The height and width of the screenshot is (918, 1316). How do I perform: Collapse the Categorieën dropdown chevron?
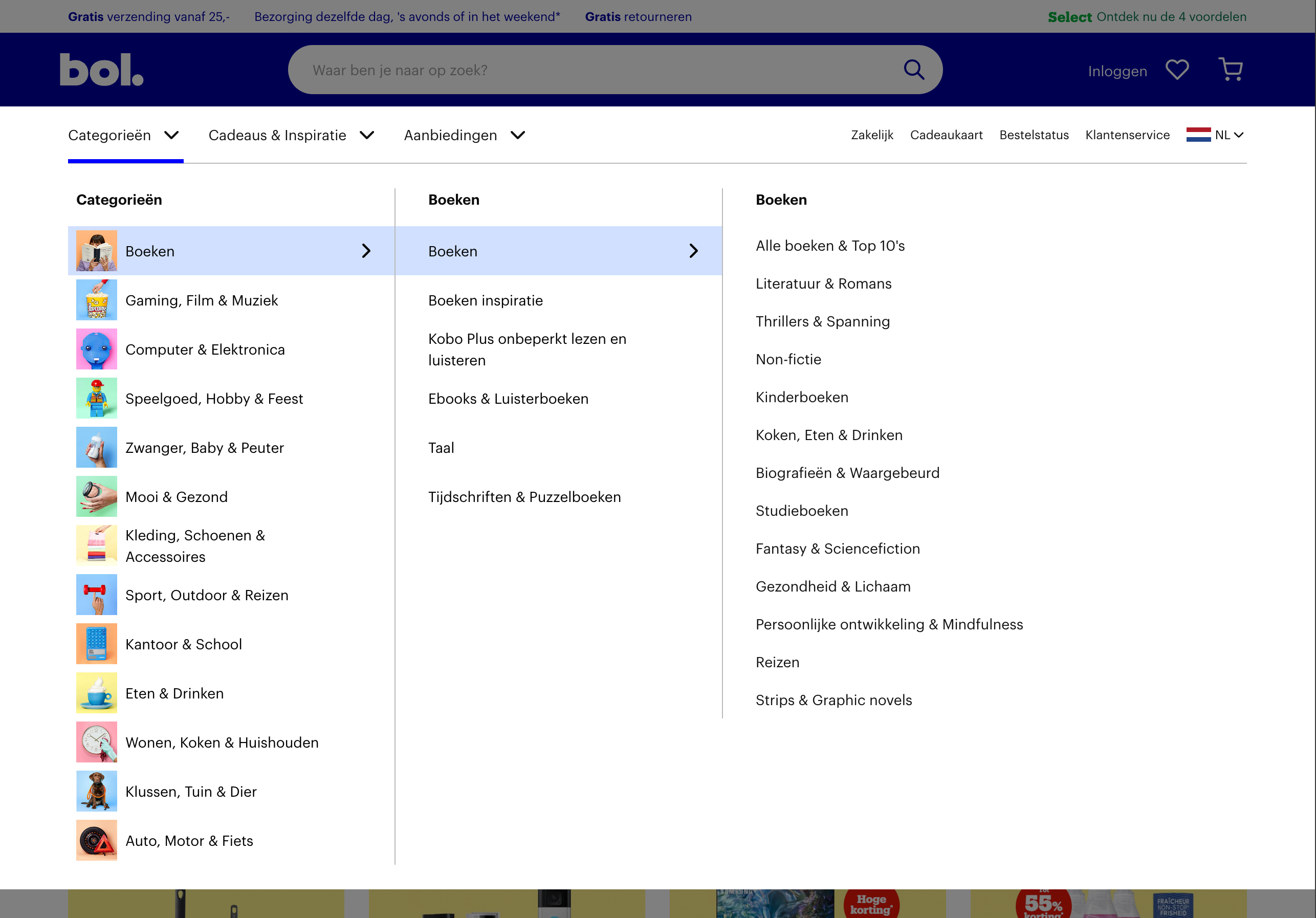point(171,135)
